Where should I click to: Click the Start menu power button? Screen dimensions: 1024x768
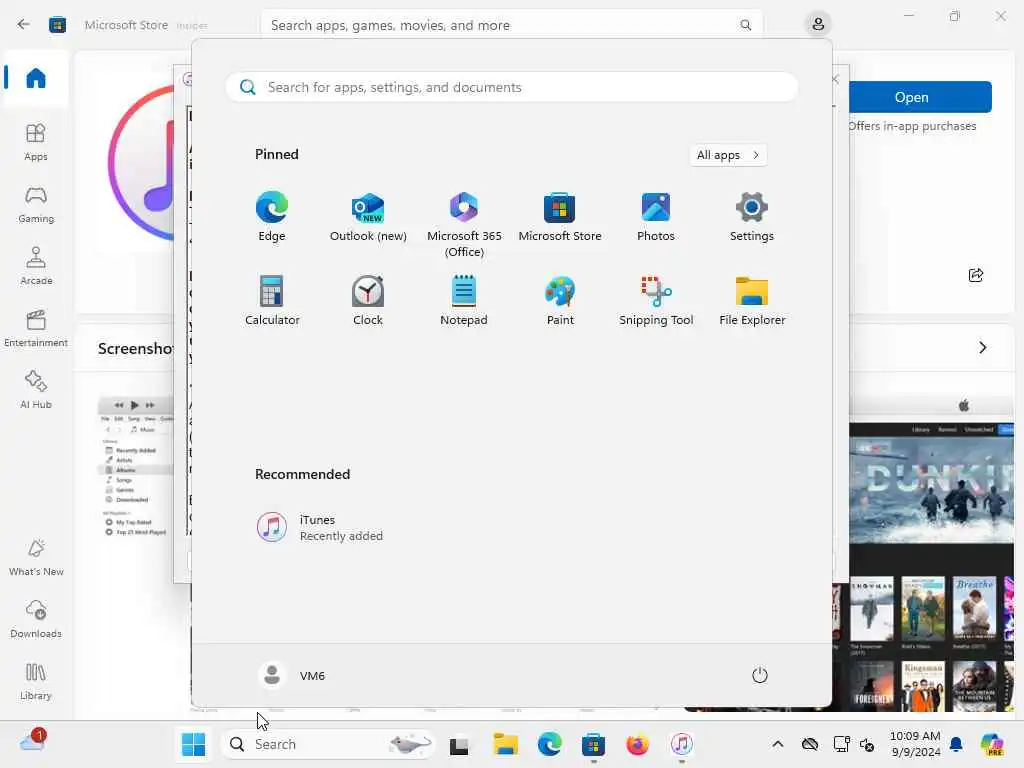coord(760,675)
